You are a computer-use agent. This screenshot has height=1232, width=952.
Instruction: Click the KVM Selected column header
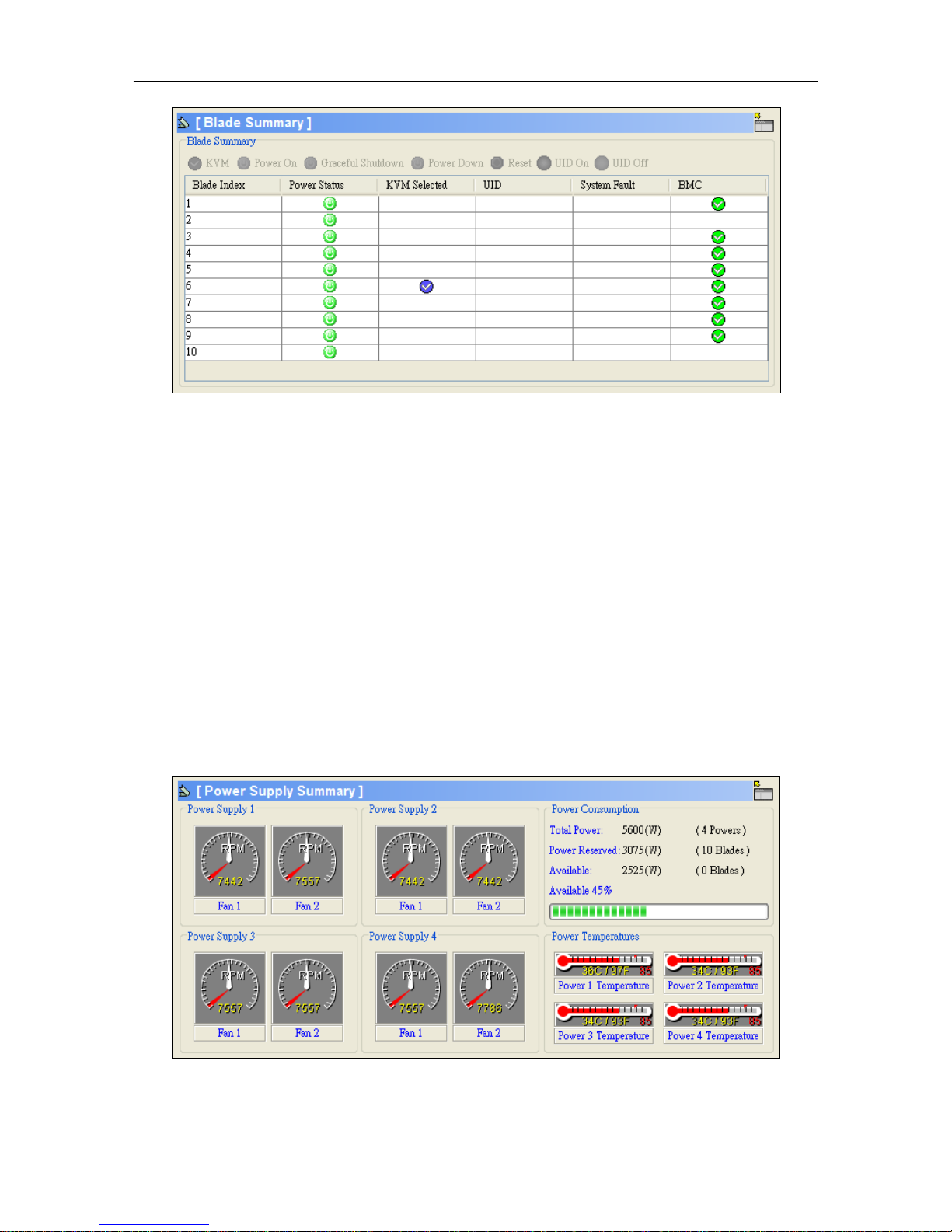pos(427,185)
